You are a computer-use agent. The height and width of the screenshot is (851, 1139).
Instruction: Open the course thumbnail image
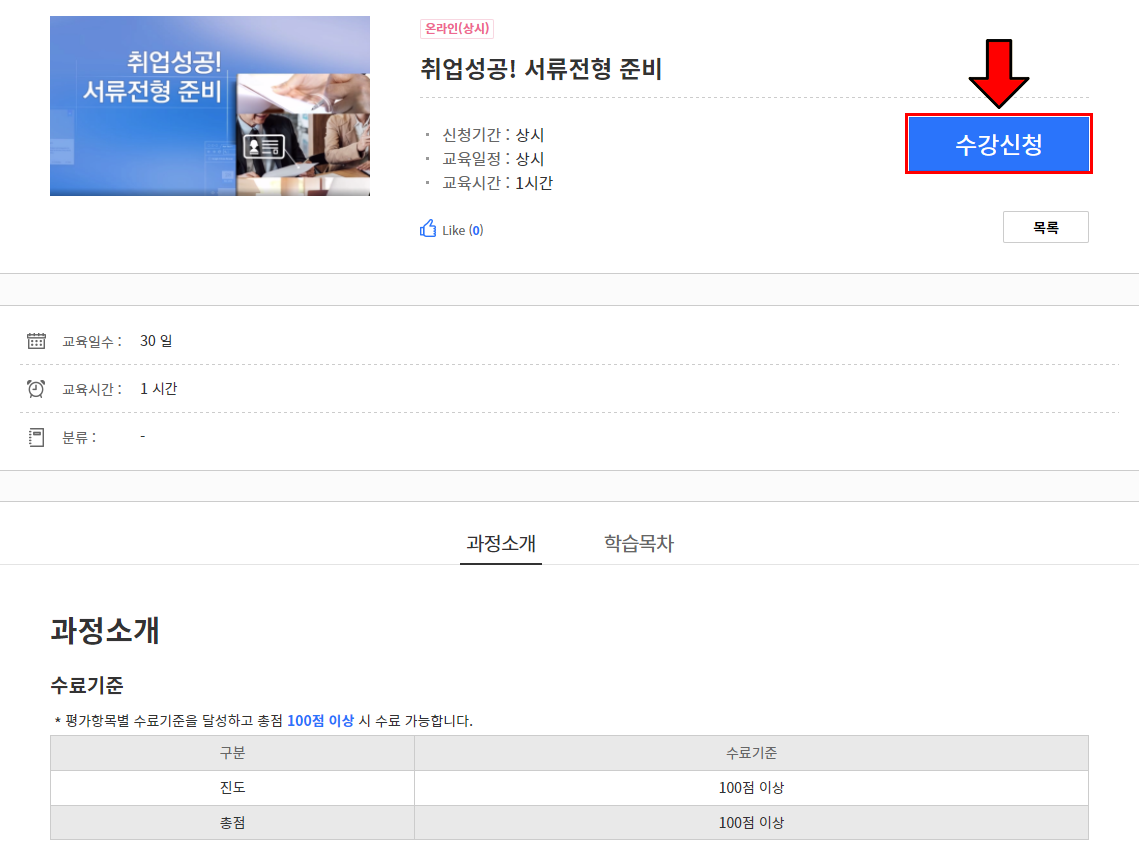210,106
